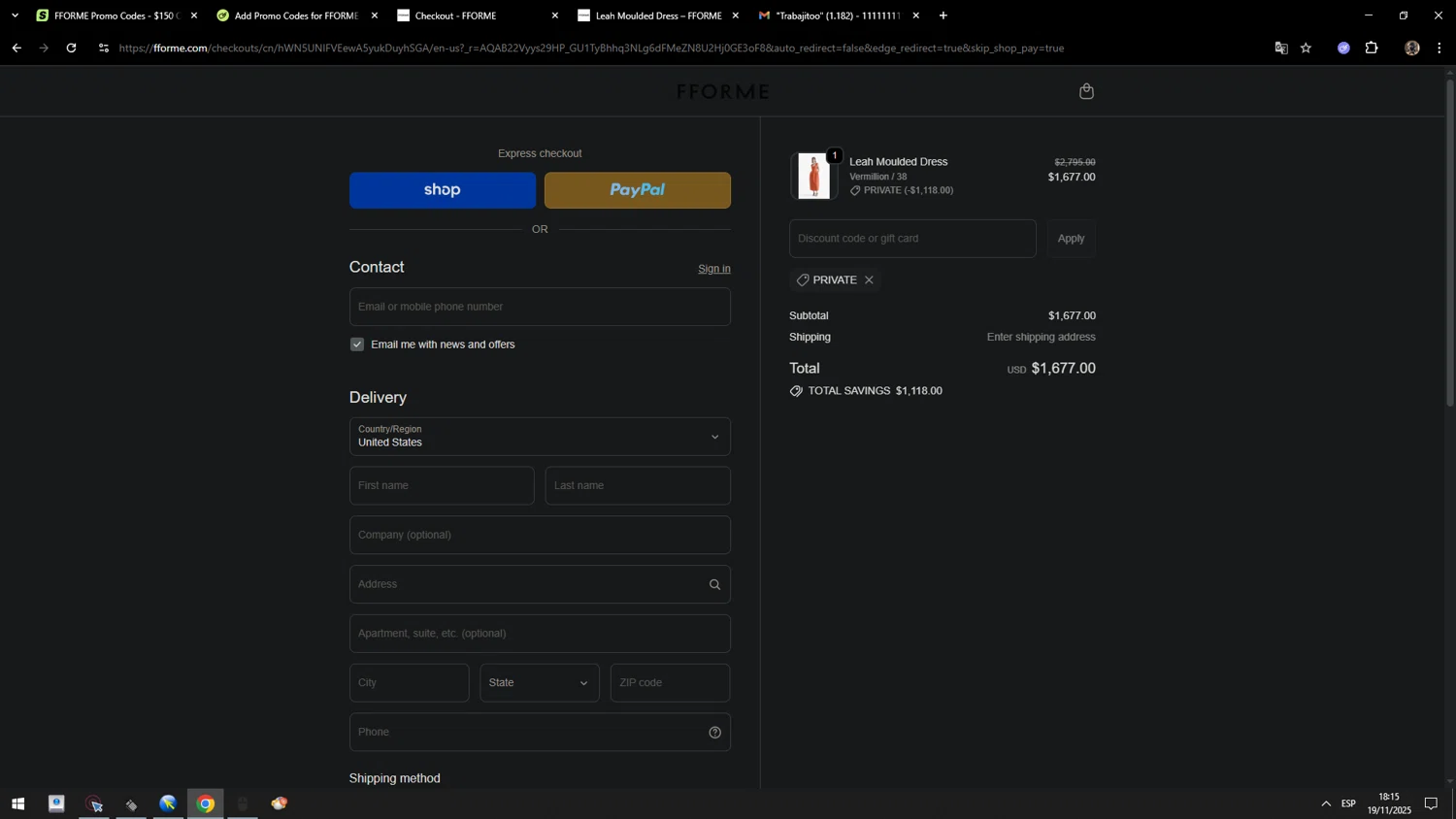
Task: Open site information icon in address bar
Action: click(104, 48)
